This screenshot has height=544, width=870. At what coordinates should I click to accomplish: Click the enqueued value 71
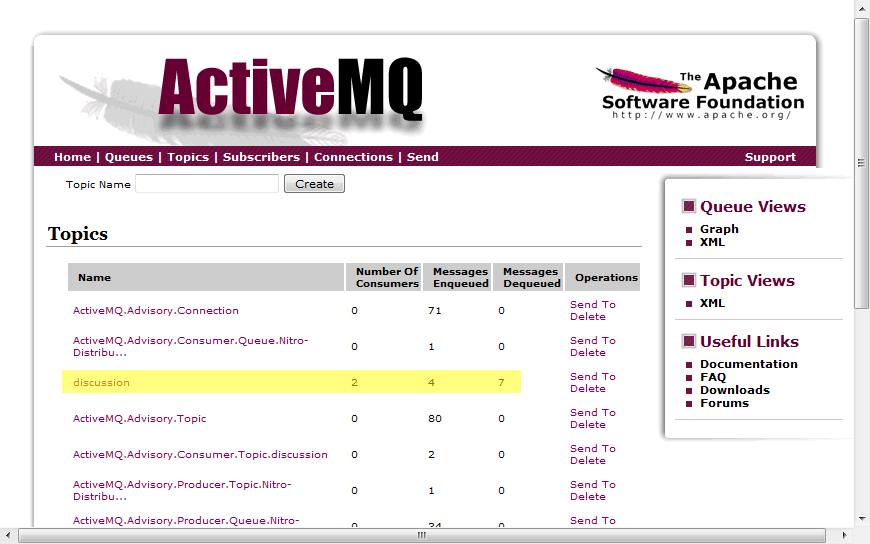pos(434,310)
